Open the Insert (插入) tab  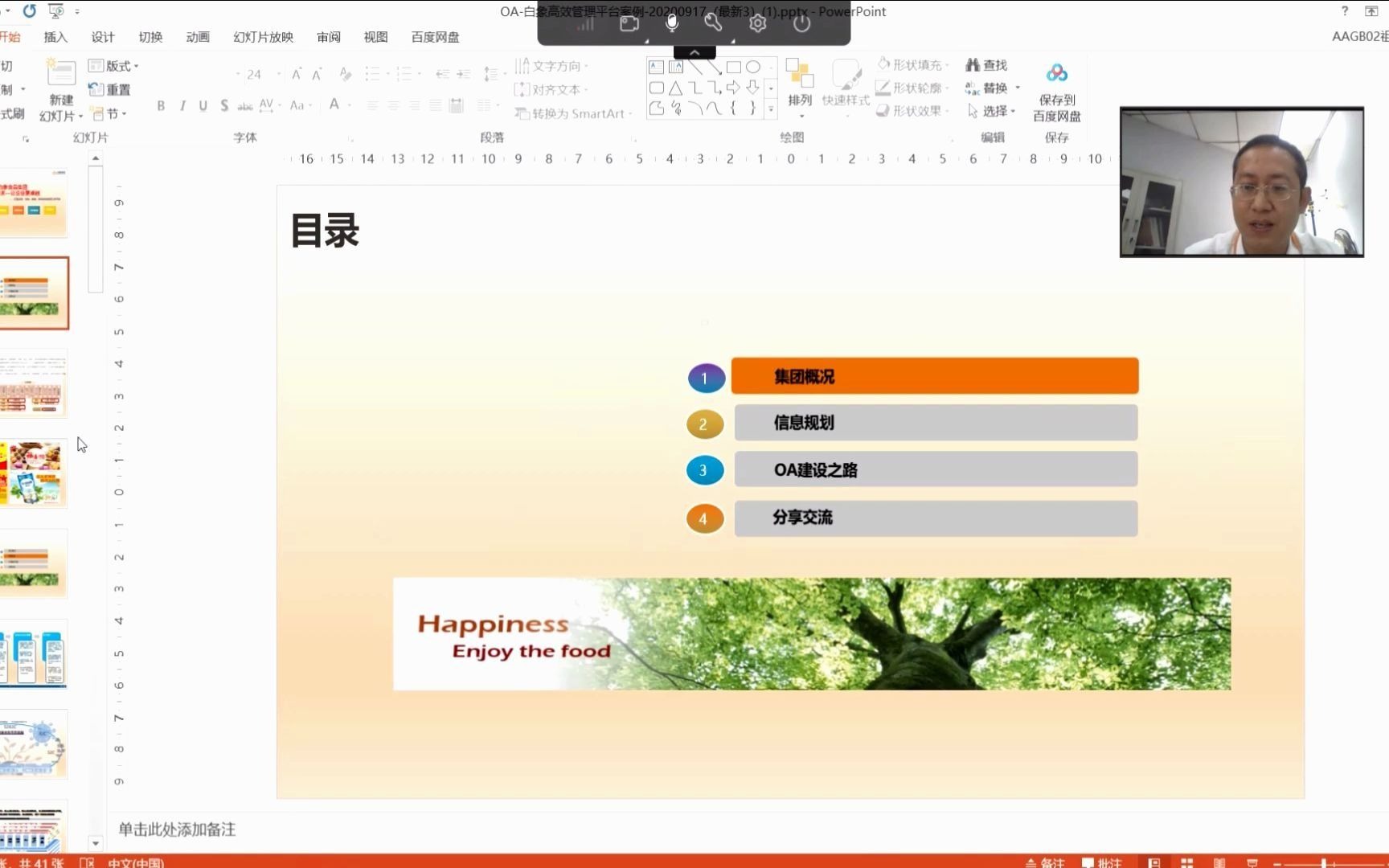click(x=55, y=37)
